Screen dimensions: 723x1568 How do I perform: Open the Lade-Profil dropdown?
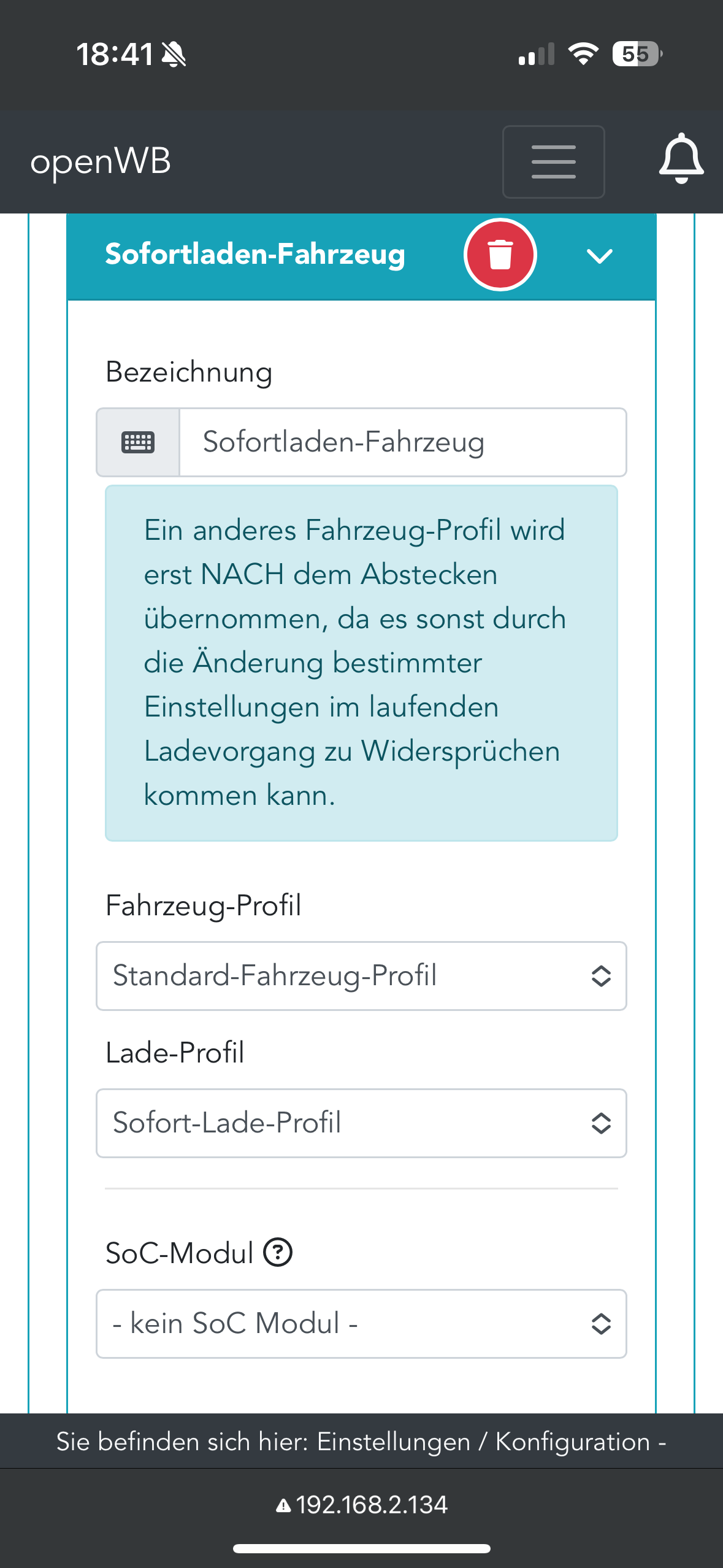361,1123
